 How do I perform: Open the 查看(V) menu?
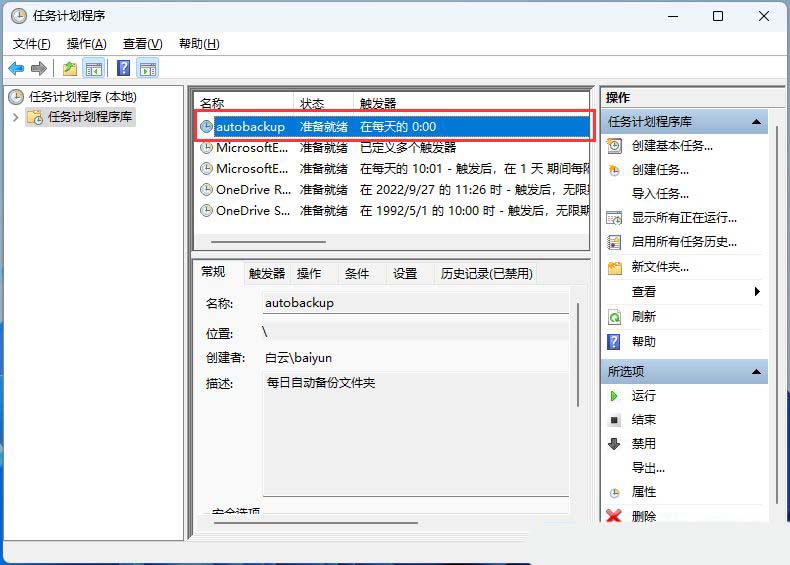point(143,44)
